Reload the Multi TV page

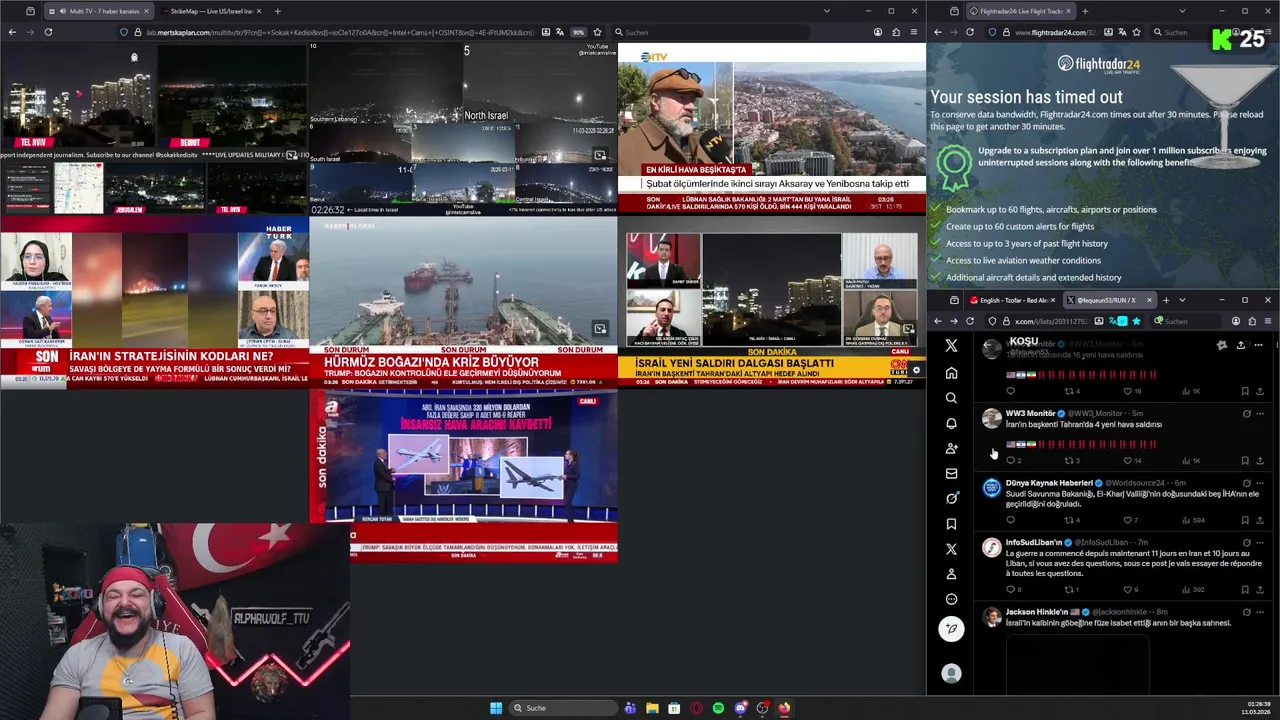click(x=48, y=32)
